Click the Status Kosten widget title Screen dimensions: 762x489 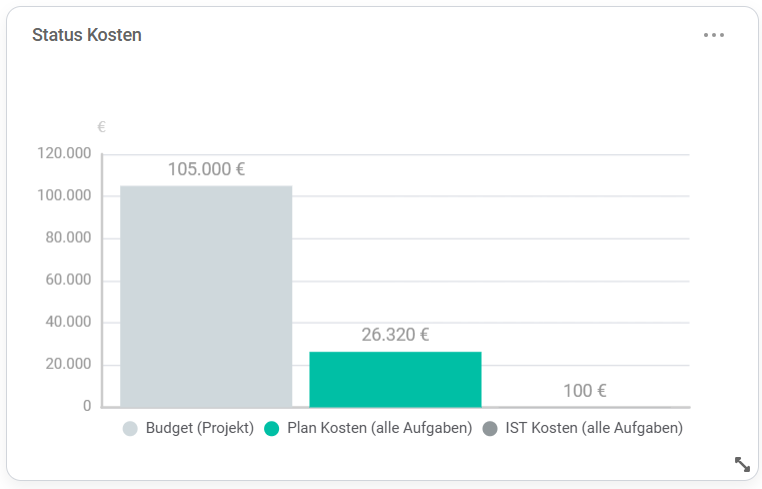pyautogui.click(x=87, y=35)
